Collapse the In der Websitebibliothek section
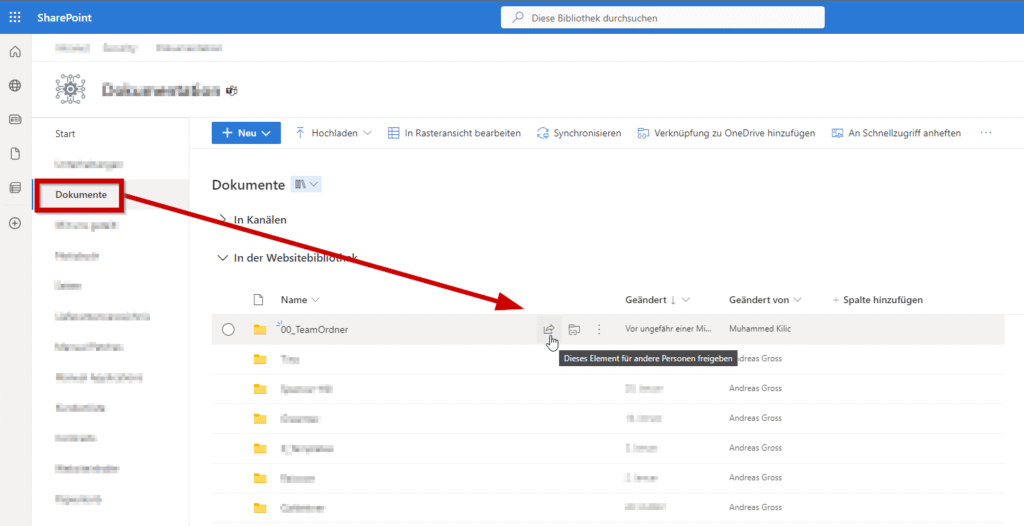This screenshot has width=1024, height=526. coord(222,258)
